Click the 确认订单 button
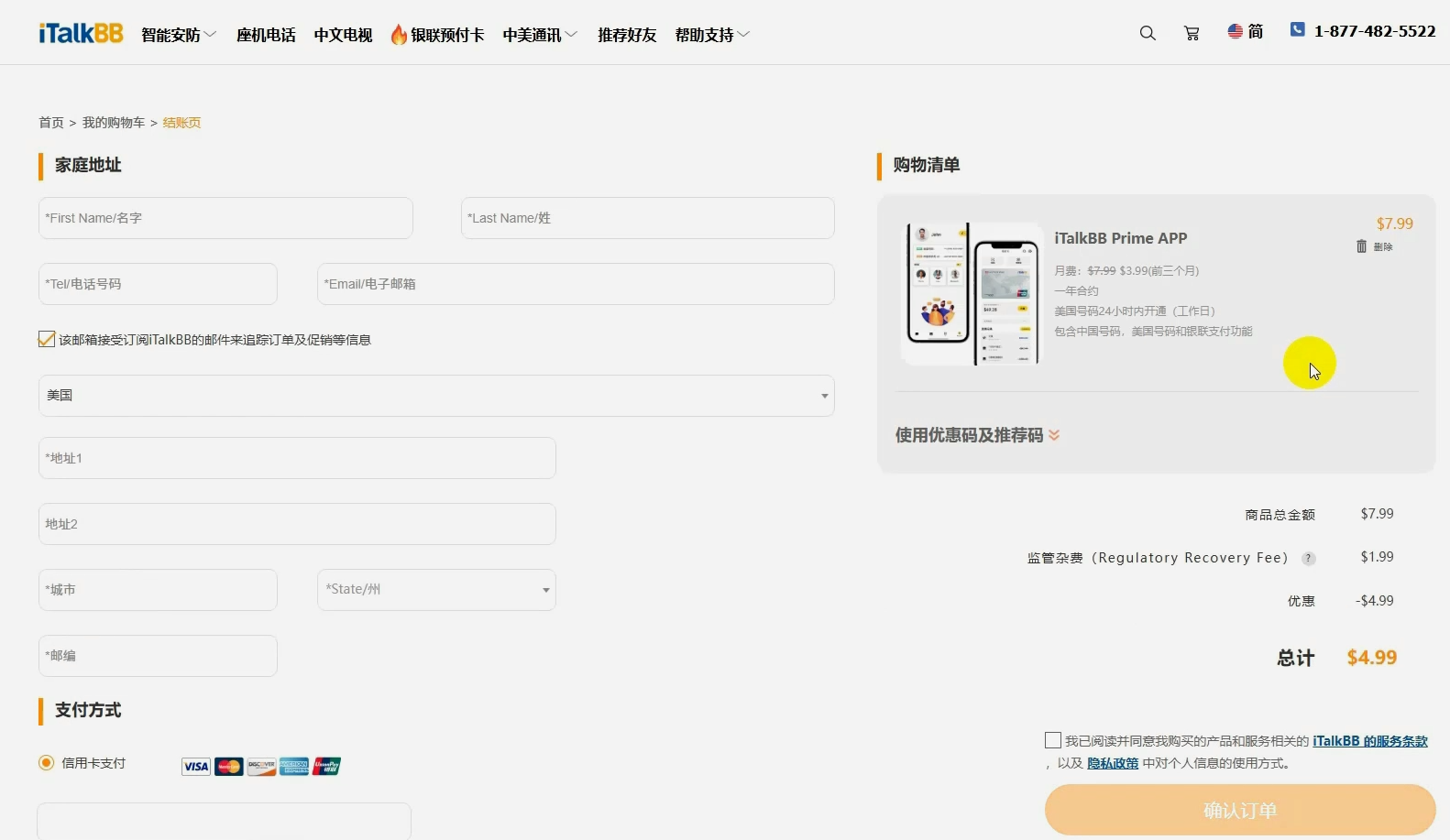The image size is (1450, 840). pyautogui.click(x=1240, y=810)
